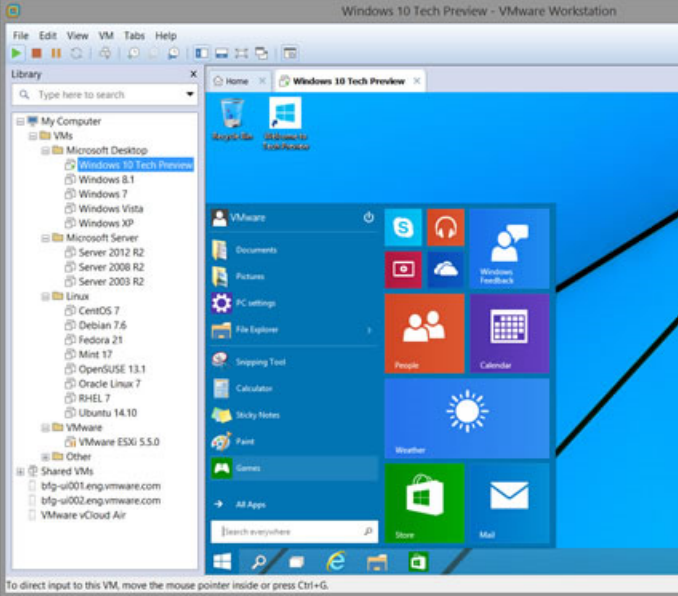Collapse the VMs folder node
Image resolution: width=678 pixels, height=596 pixels.
click(x=32, y=136)
